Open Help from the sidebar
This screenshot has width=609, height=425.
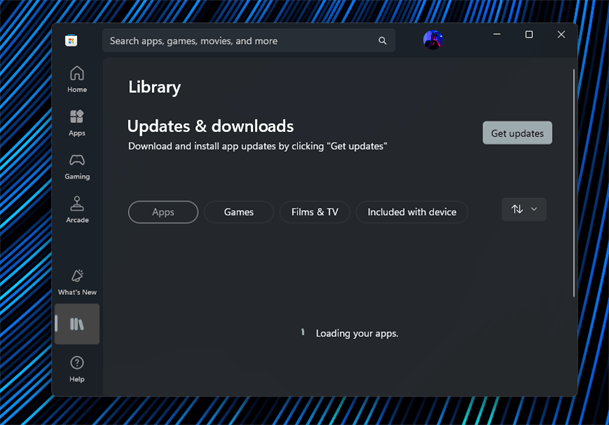[x=77, y=369]
